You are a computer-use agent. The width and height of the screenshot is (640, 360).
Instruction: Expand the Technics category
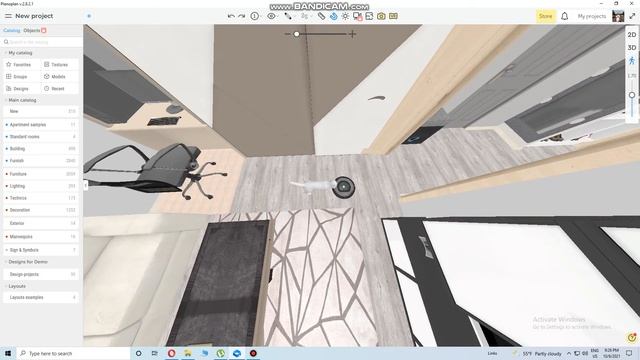pos(42,198)
